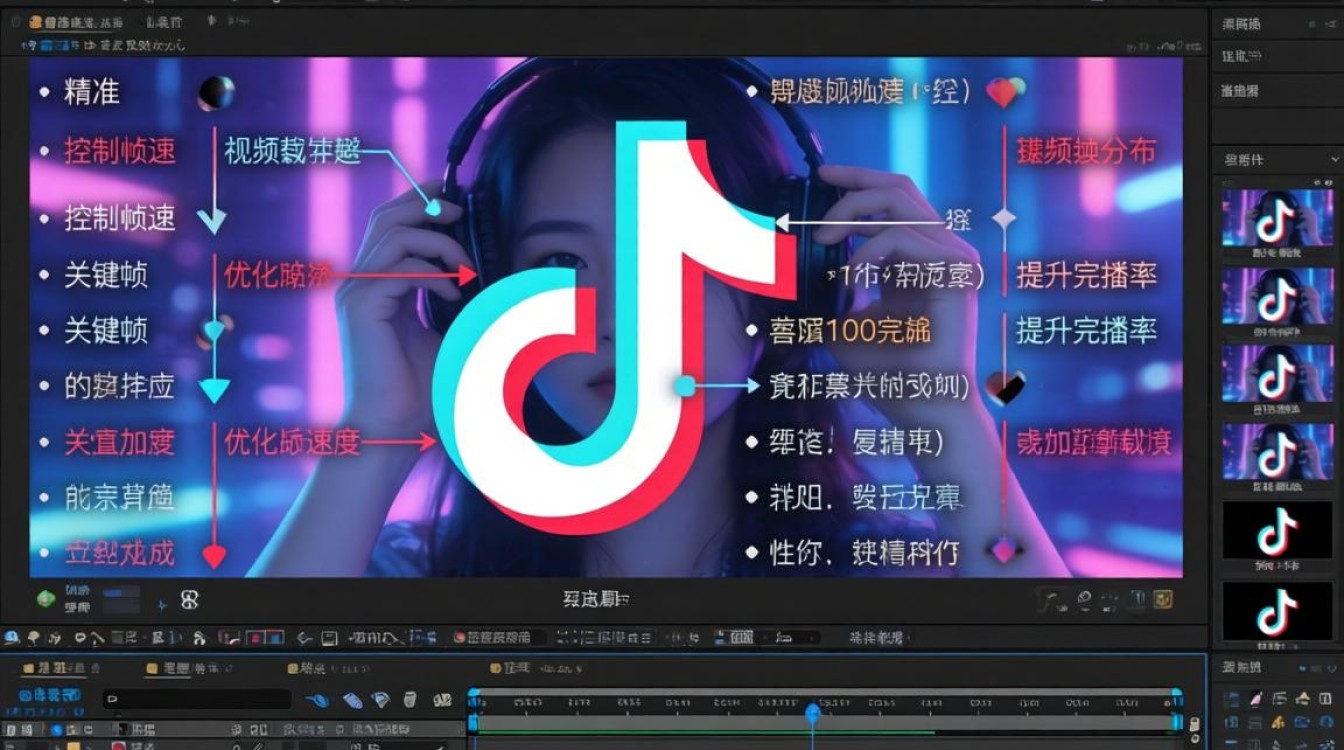This screenshot has height=750, width=1344.
Task: Open the third yellow-marked tab in the timeline panel
Action: tap(329, 668)
